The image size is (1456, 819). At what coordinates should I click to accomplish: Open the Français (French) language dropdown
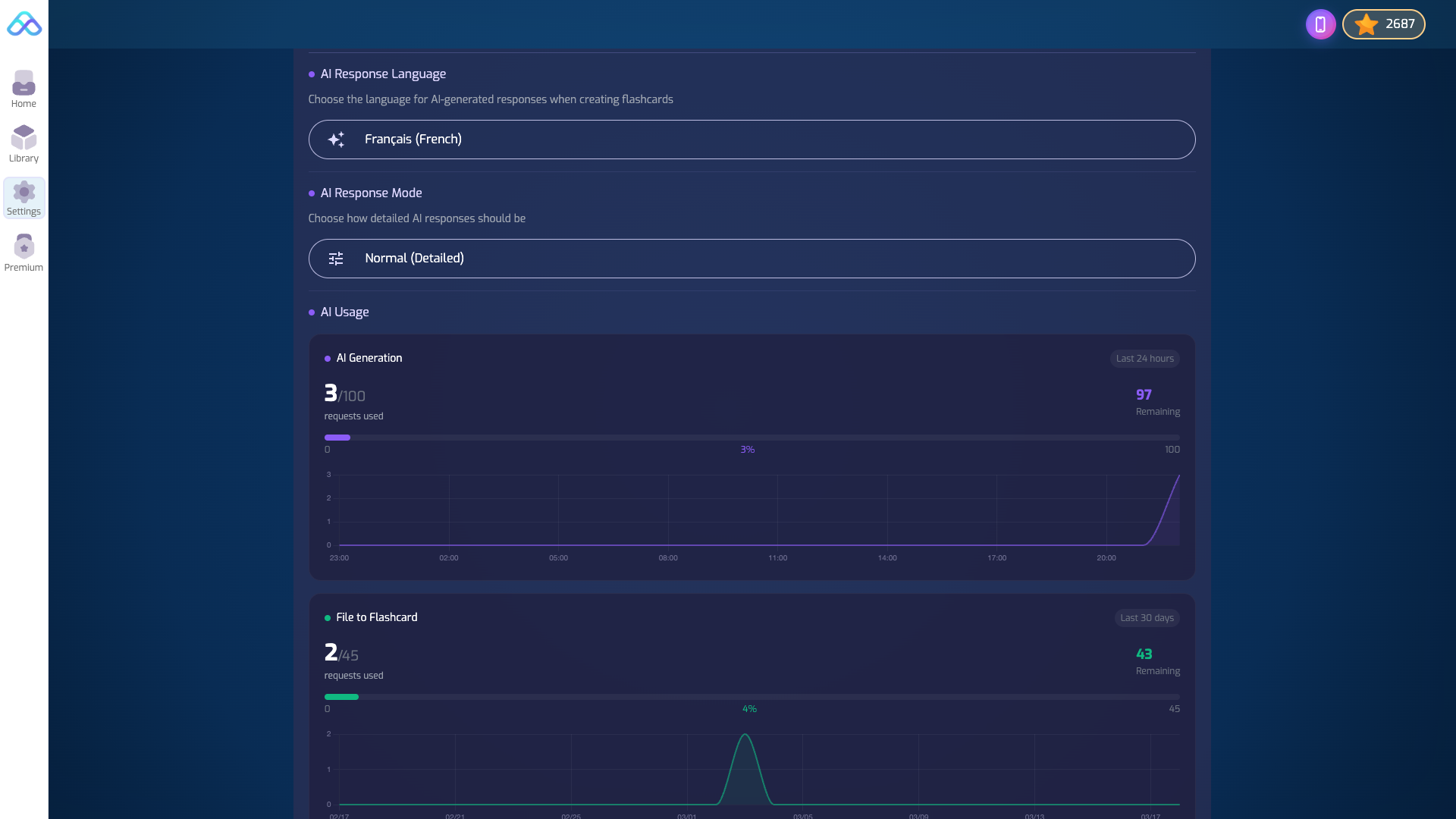tap(751, 140)
